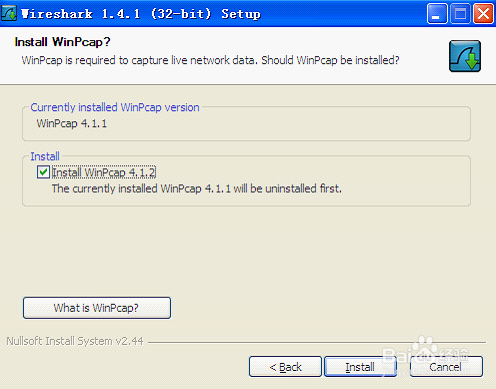
Task: Open the Wireshark title bar system icon
Action: 9,14
